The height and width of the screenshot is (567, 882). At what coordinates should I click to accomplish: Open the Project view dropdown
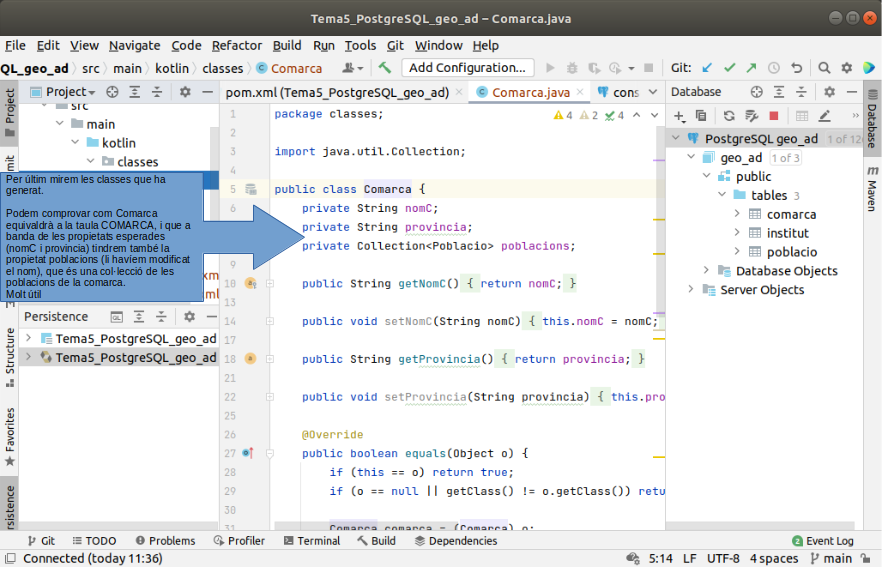(71, 92)
